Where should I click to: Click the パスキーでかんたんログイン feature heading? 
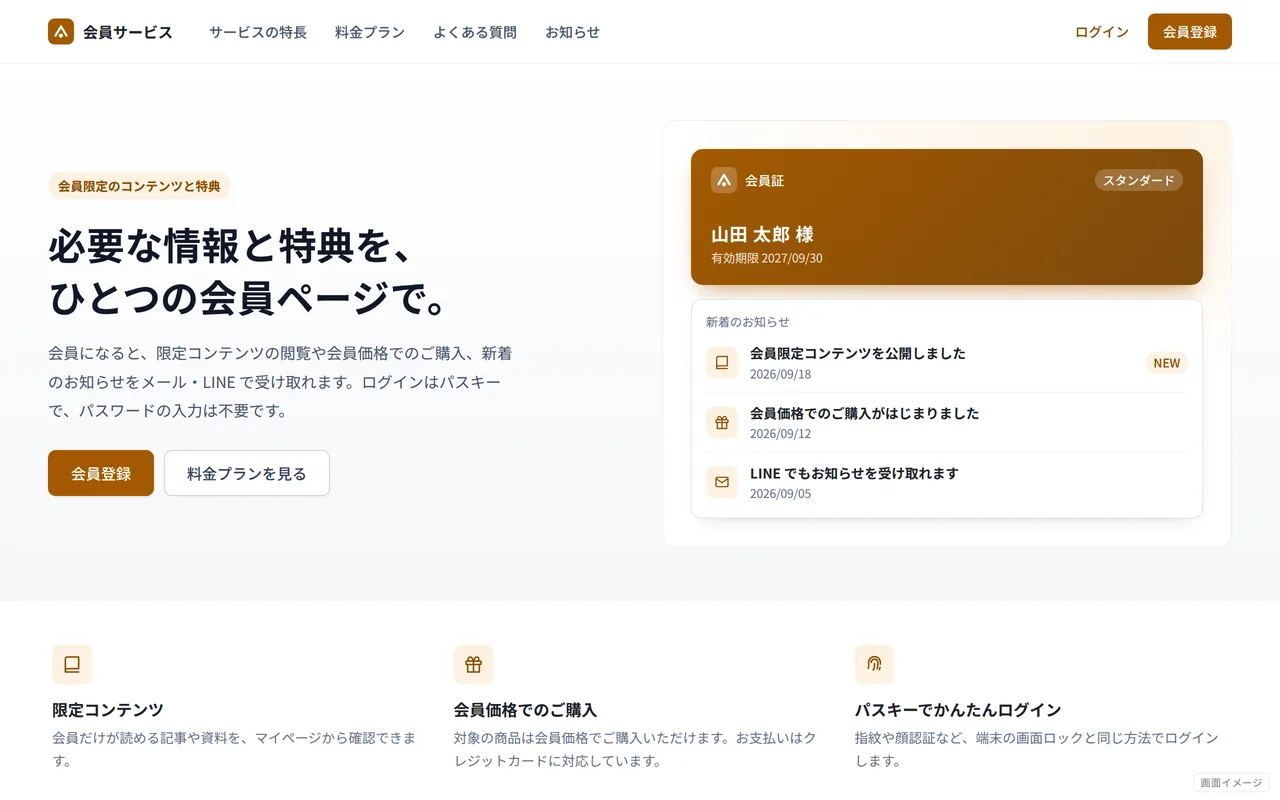[958, 710]
